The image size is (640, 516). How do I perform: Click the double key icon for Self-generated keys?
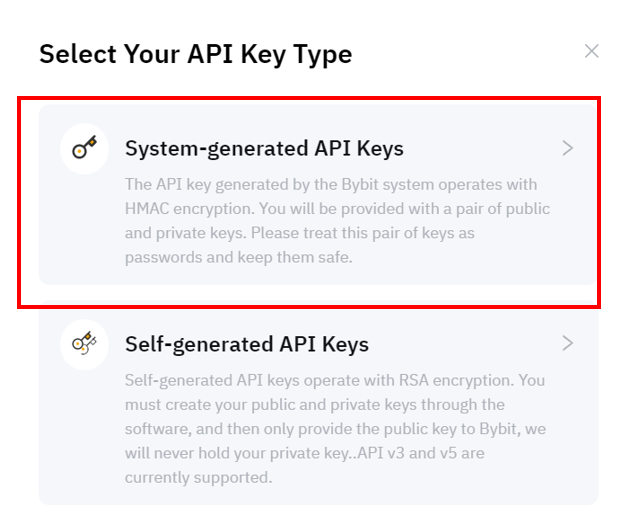(x=84, y=343)
